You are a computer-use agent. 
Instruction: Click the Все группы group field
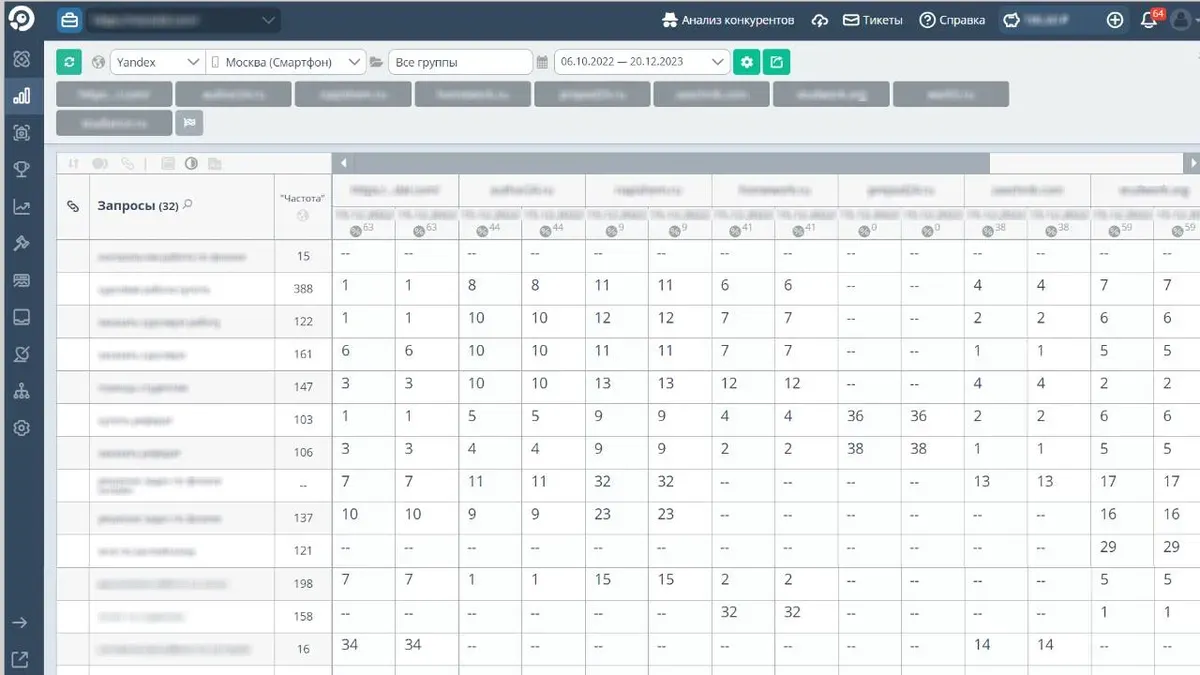pos(460,62)
